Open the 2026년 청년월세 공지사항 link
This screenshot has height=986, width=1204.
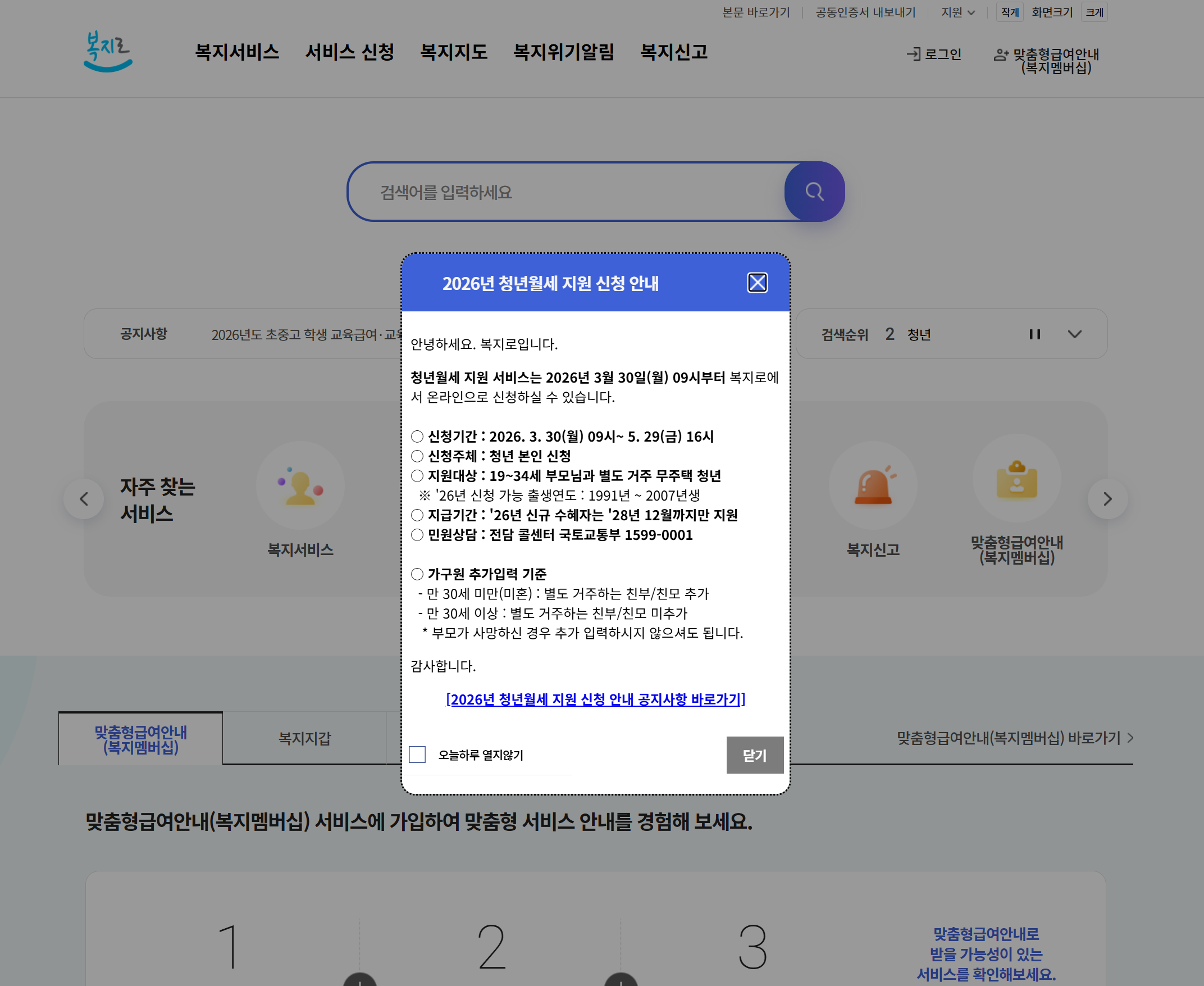pyautogui.click(x=595, y=700)
